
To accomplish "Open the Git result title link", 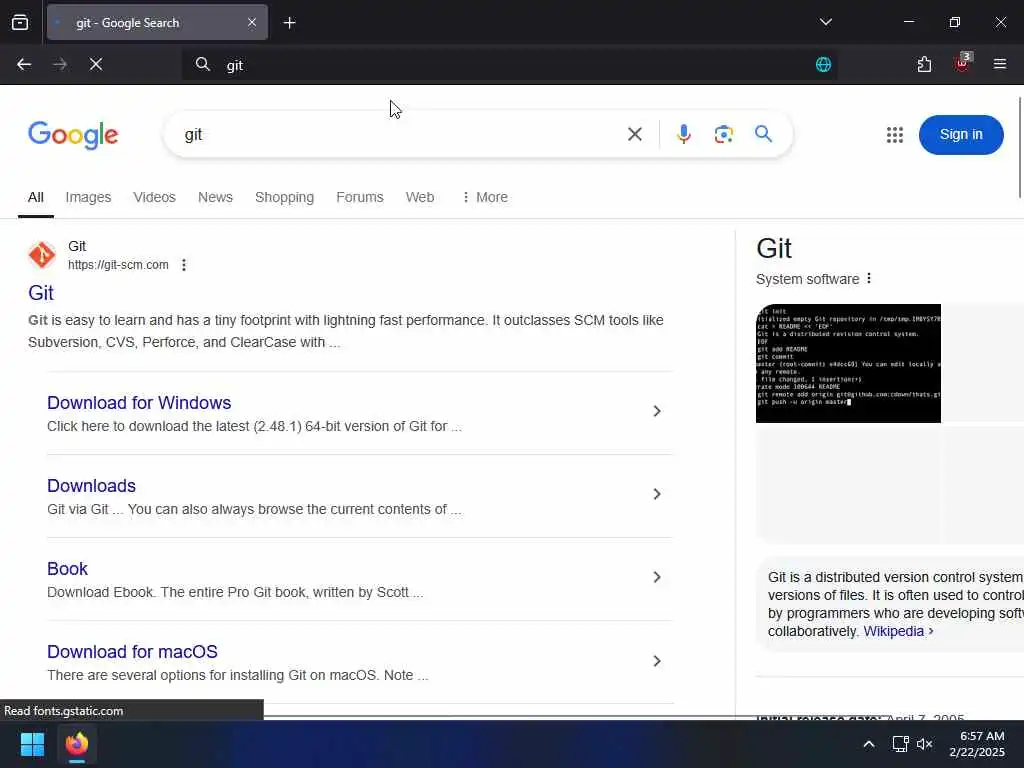I will pyautogui.click(x=40, y=293).
